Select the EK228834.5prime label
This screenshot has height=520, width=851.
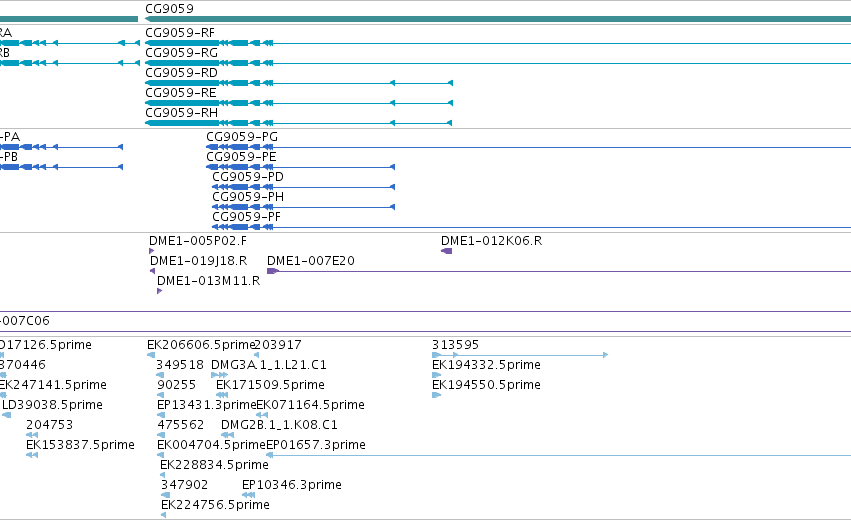point(214,465)
